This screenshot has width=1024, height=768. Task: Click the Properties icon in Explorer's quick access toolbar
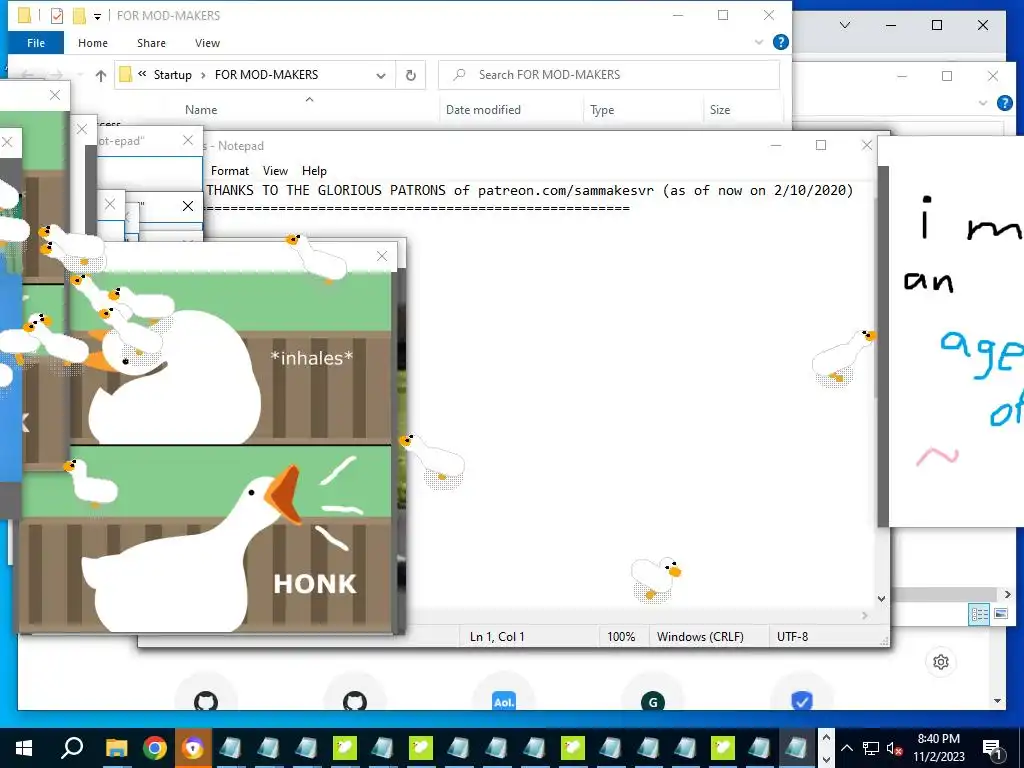(57, 15)
